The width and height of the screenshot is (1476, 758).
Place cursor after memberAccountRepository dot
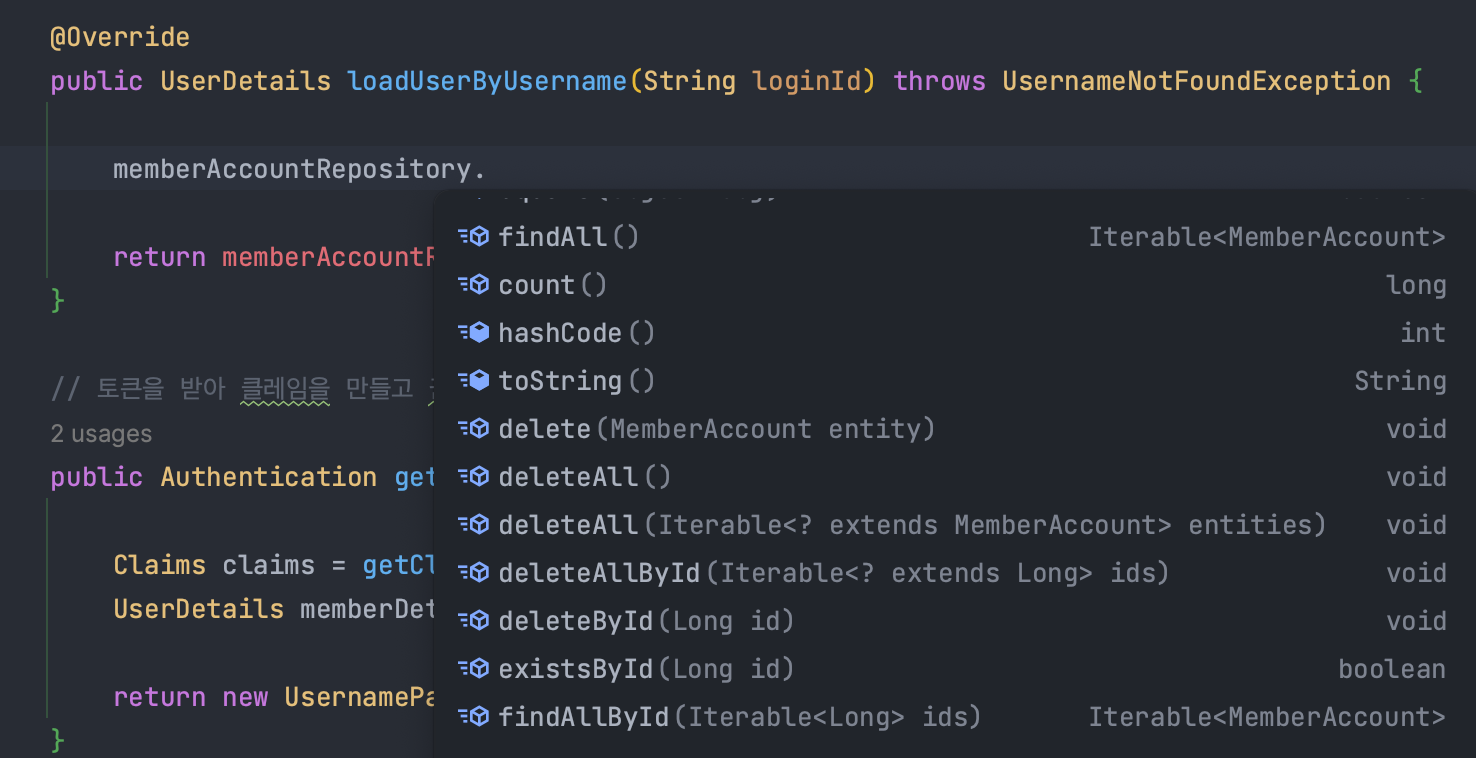coord(488,168)
